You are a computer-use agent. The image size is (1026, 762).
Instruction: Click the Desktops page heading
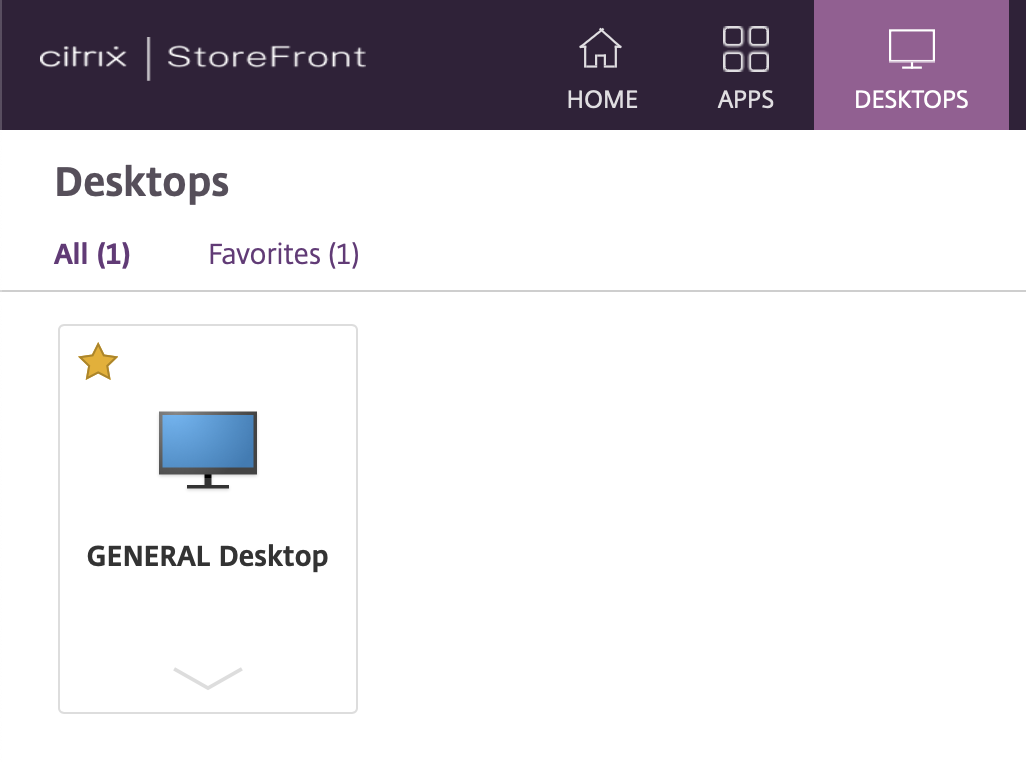142,183
